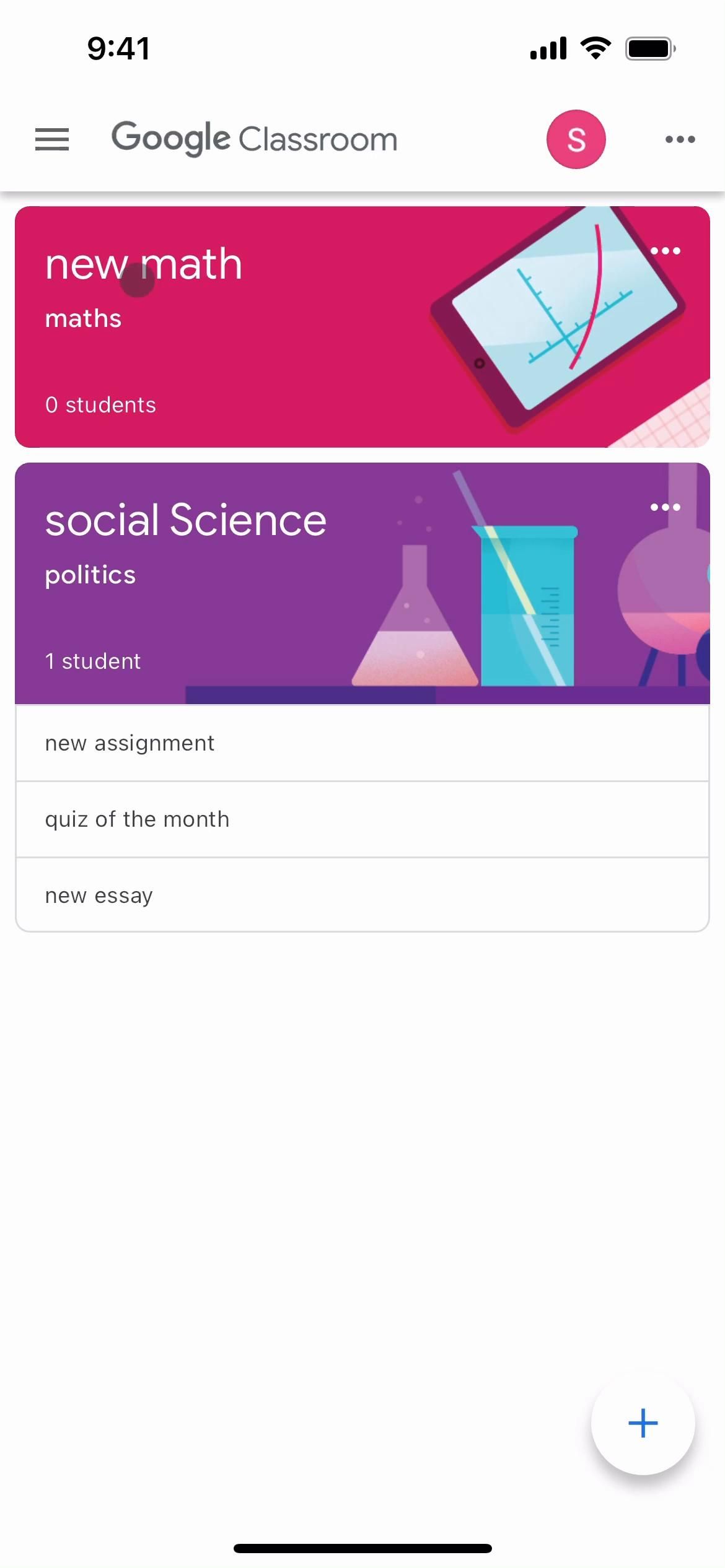Open new math class options menu

click(666, 251)
